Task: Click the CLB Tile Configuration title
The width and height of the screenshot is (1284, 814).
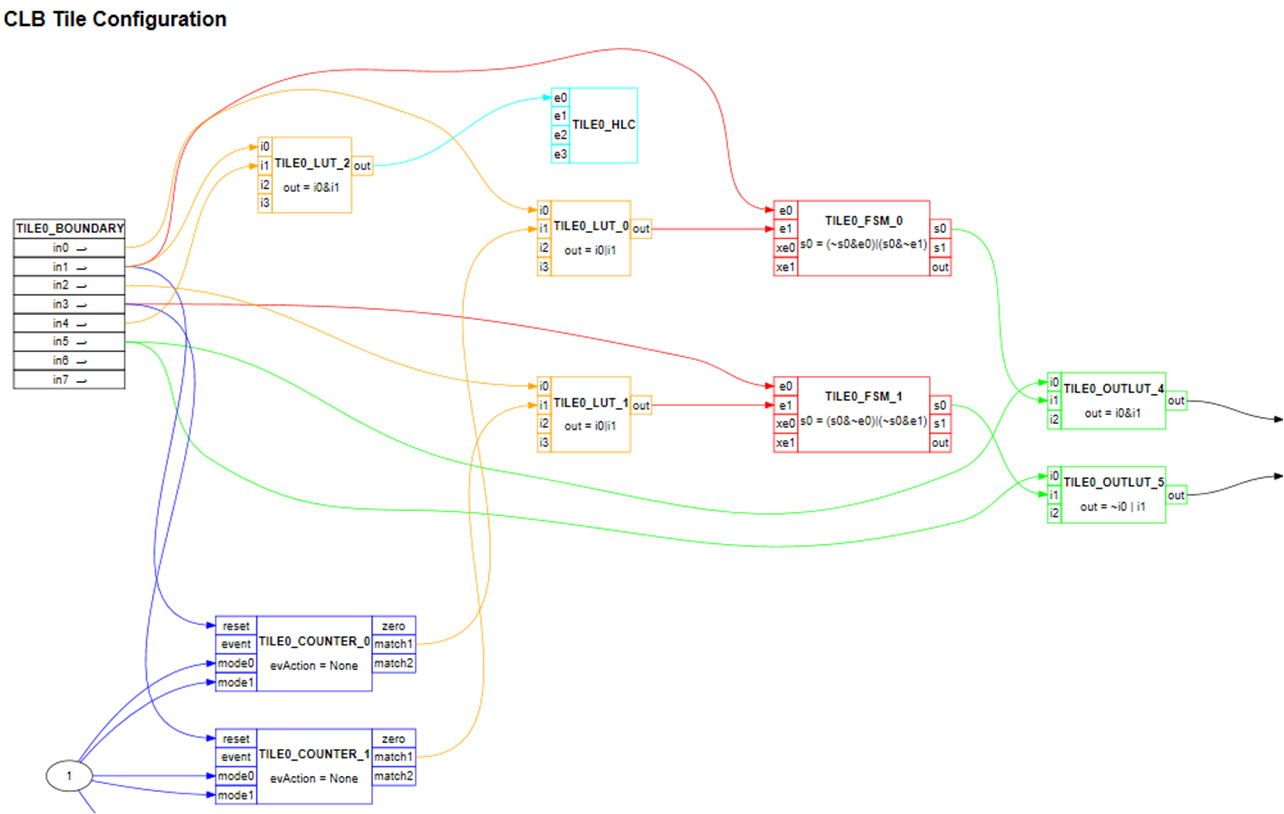Action: [116, 18]
